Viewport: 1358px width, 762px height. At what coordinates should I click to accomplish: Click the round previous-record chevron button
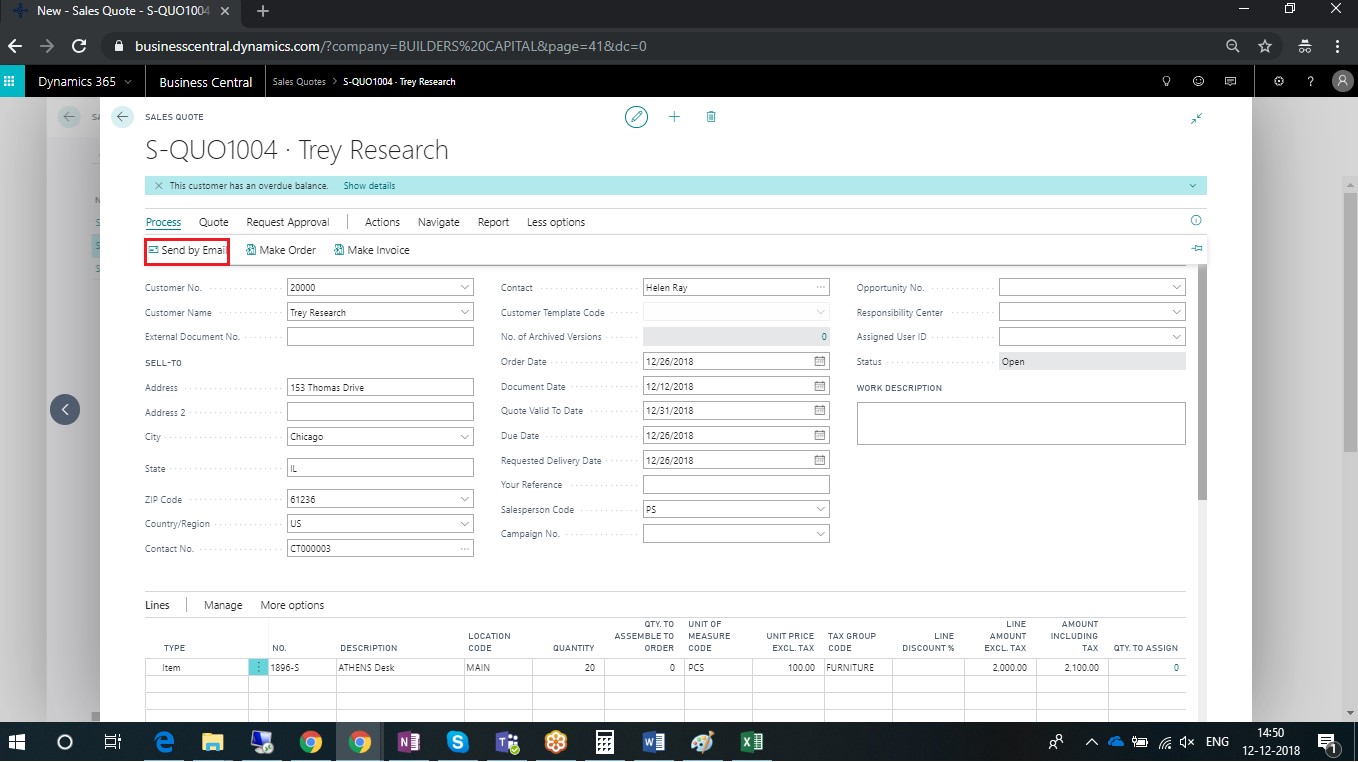[65, 409]
